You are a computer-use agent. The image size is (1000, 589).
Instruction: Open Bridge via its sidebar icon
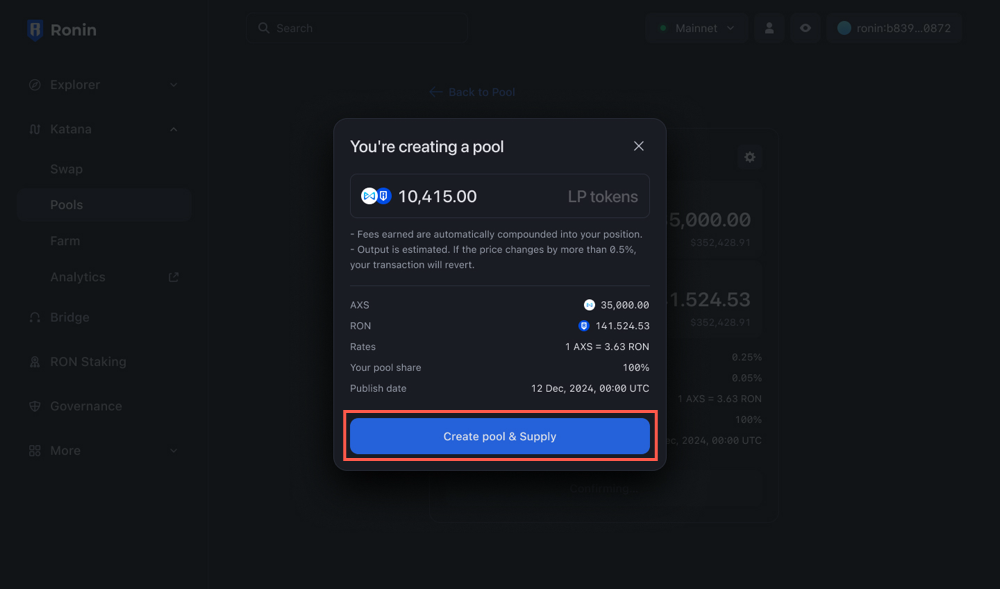point(32,317)
